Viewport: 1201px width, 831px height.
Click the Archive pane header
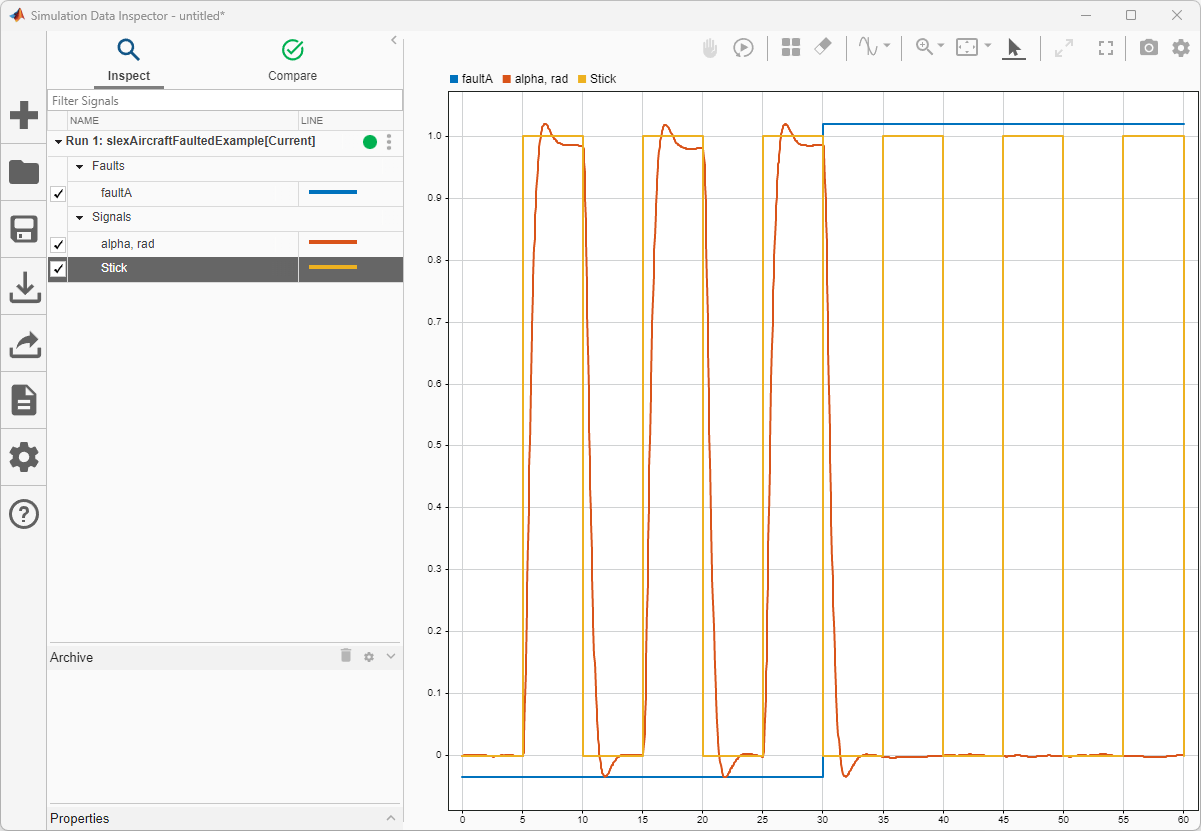point(224,657)
